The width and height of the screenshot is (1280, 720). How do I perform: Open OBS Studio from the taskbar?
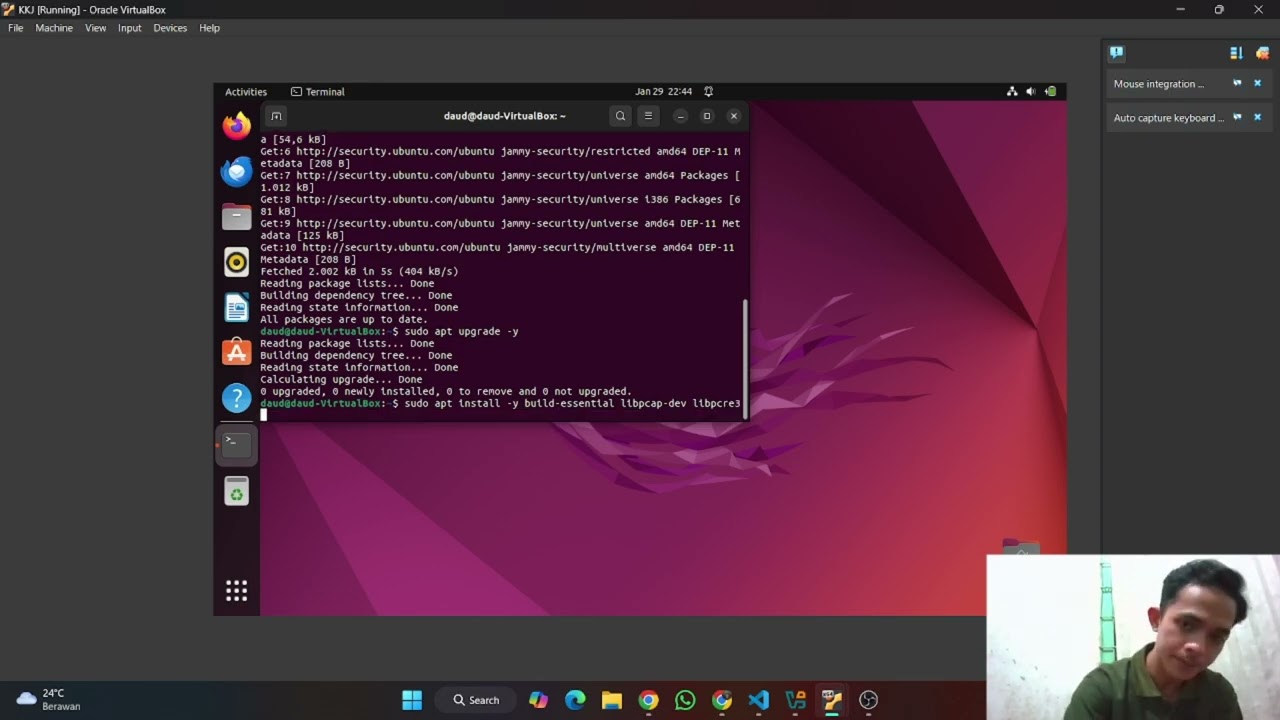coord(868,700)
